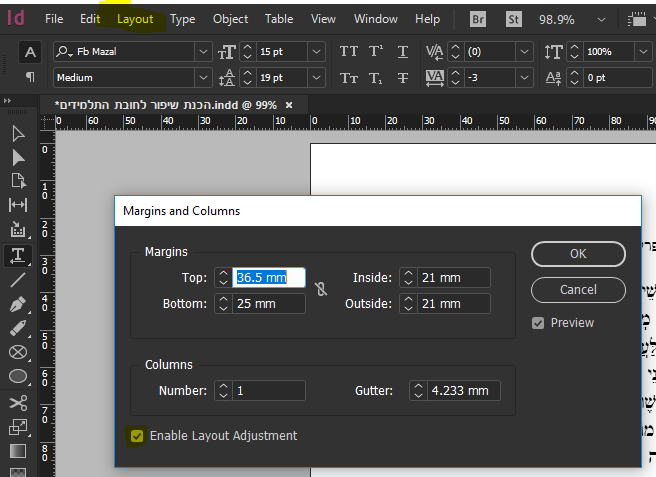Open the Table menu
Viewport: 656px width, 477px height.
pyautogui.click(x=279, y=19)
